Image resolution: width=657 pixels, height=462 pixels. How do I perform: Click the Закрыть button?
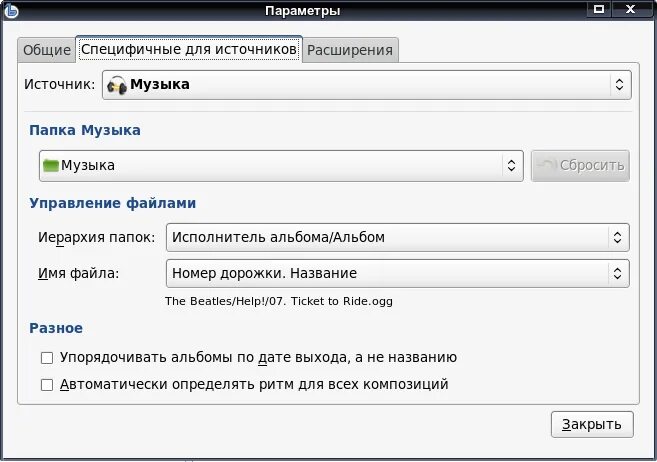point(592,425)
